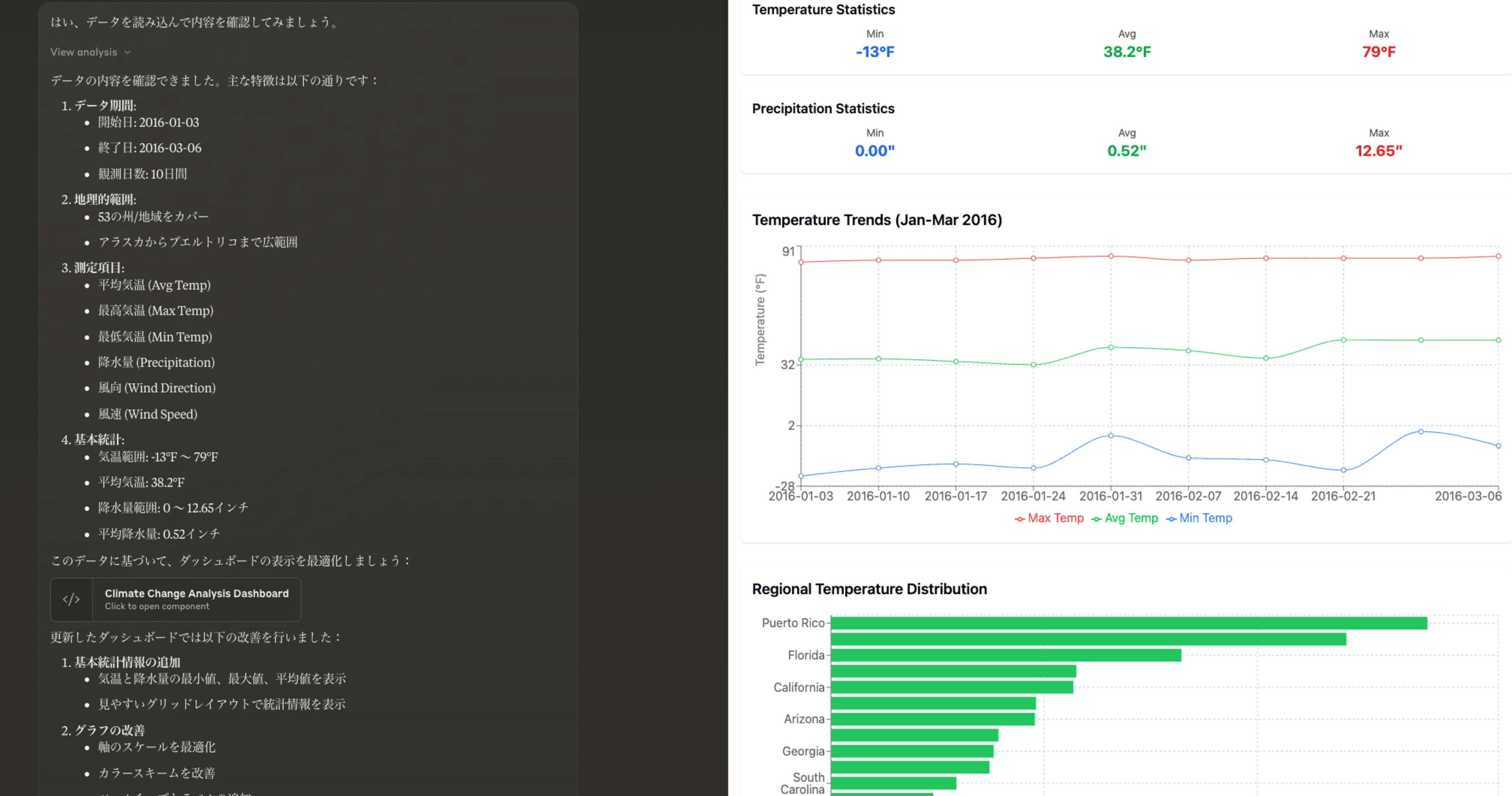Screen dimensions: 1512x796
Task: Click green Avg Temp legend marker icon
Action: (x=1096, y=519)
